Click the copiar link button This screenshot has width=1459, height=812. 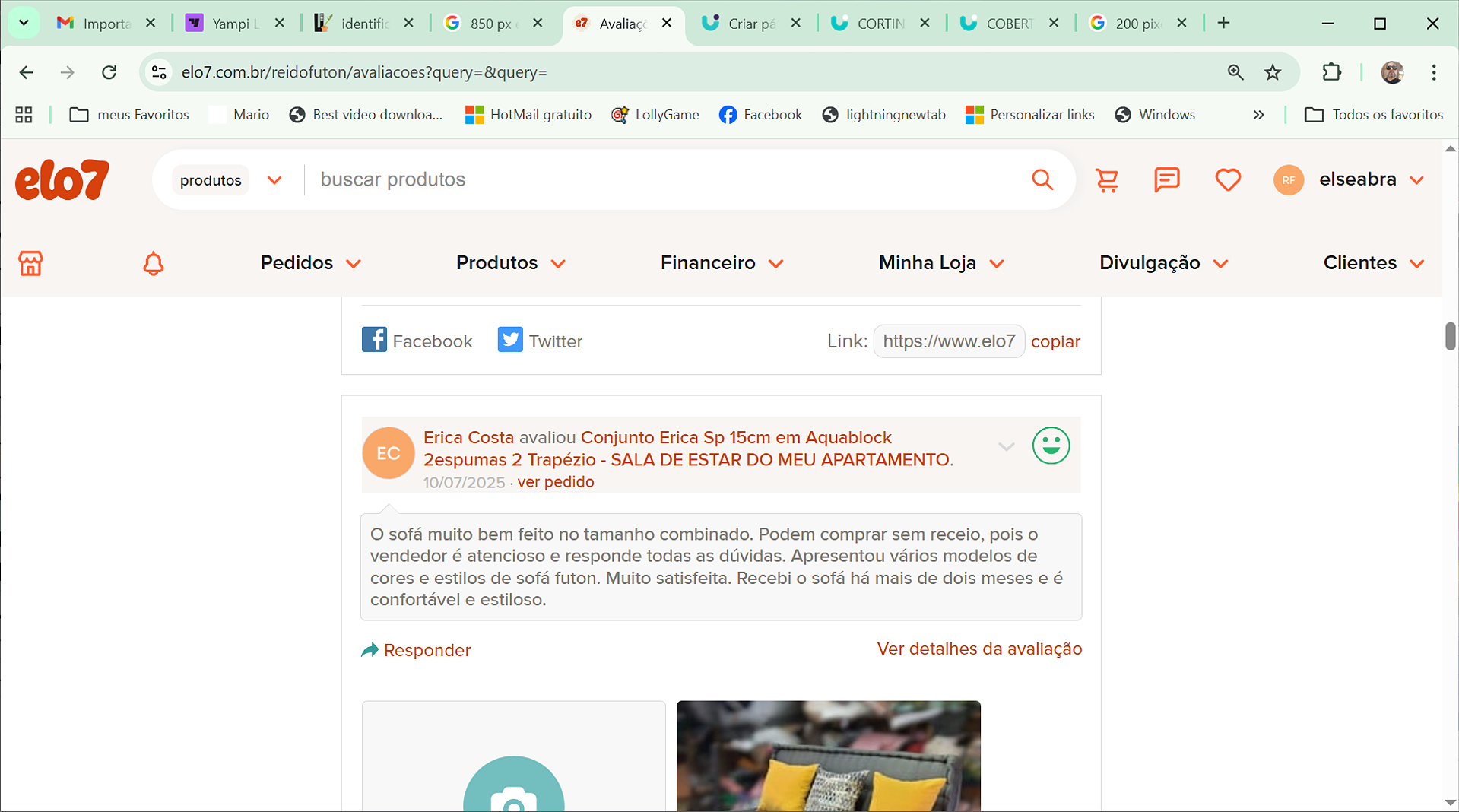coord(1055,341)
